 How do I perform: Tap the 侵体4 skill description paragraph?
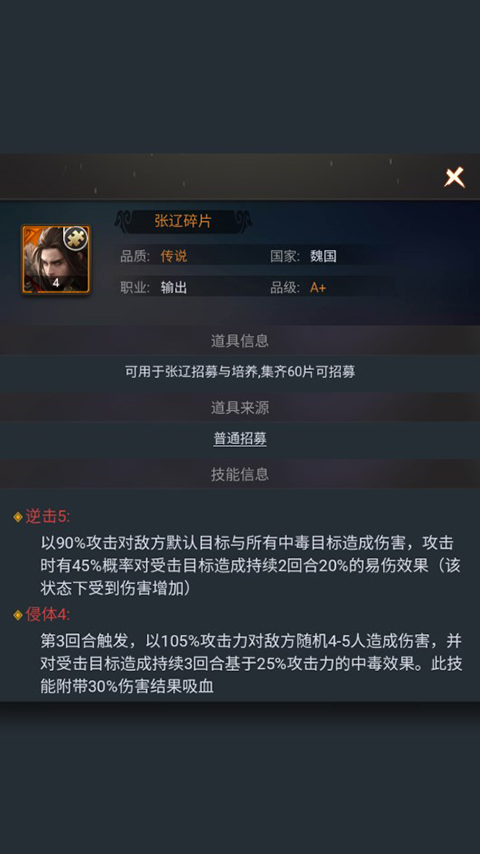click(x=251, y=663)
